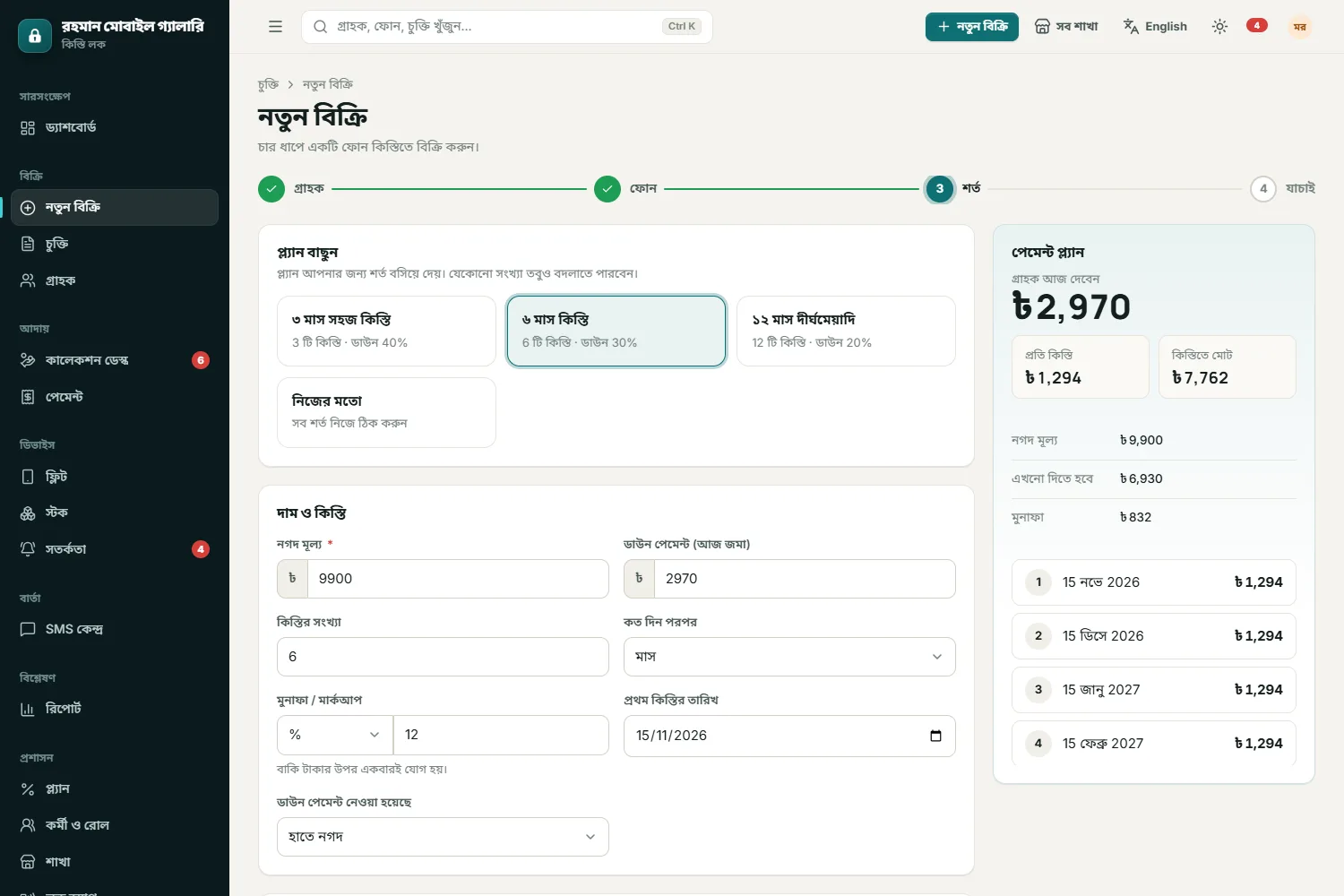The width and height of the screenshot is (1344, 896).
Task: Click the রিপোর্ট chart icon in sidebar
Action: [x=28, y=709]
